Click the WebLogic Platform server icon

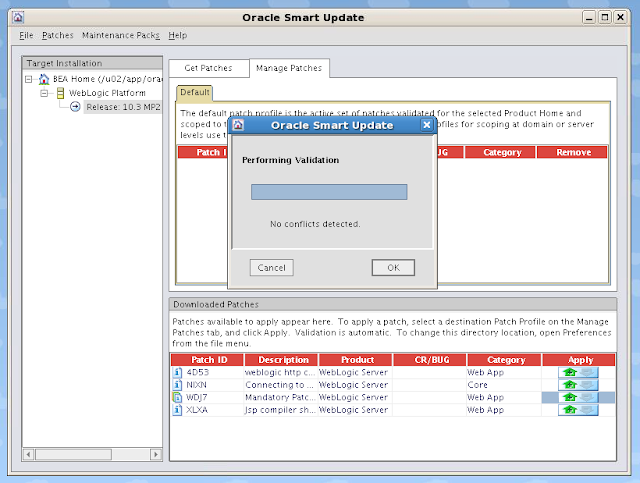click(x=60, y=93)
